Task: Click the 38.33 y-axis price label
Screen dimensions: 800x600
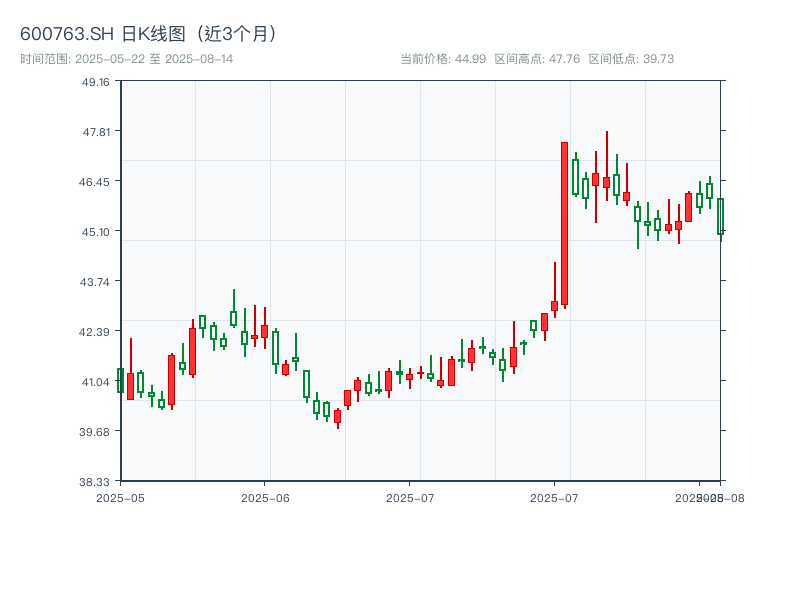Action: [96, 481]
